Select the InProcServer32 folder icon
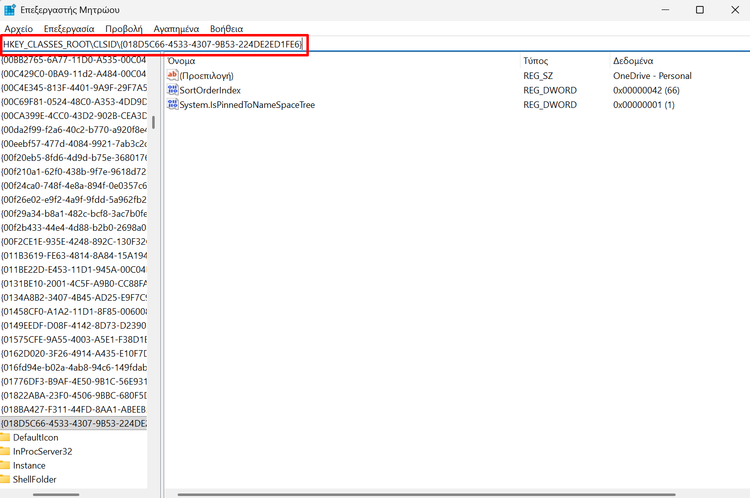This screenshot has width=750, height=498. [x=5, y=452]
